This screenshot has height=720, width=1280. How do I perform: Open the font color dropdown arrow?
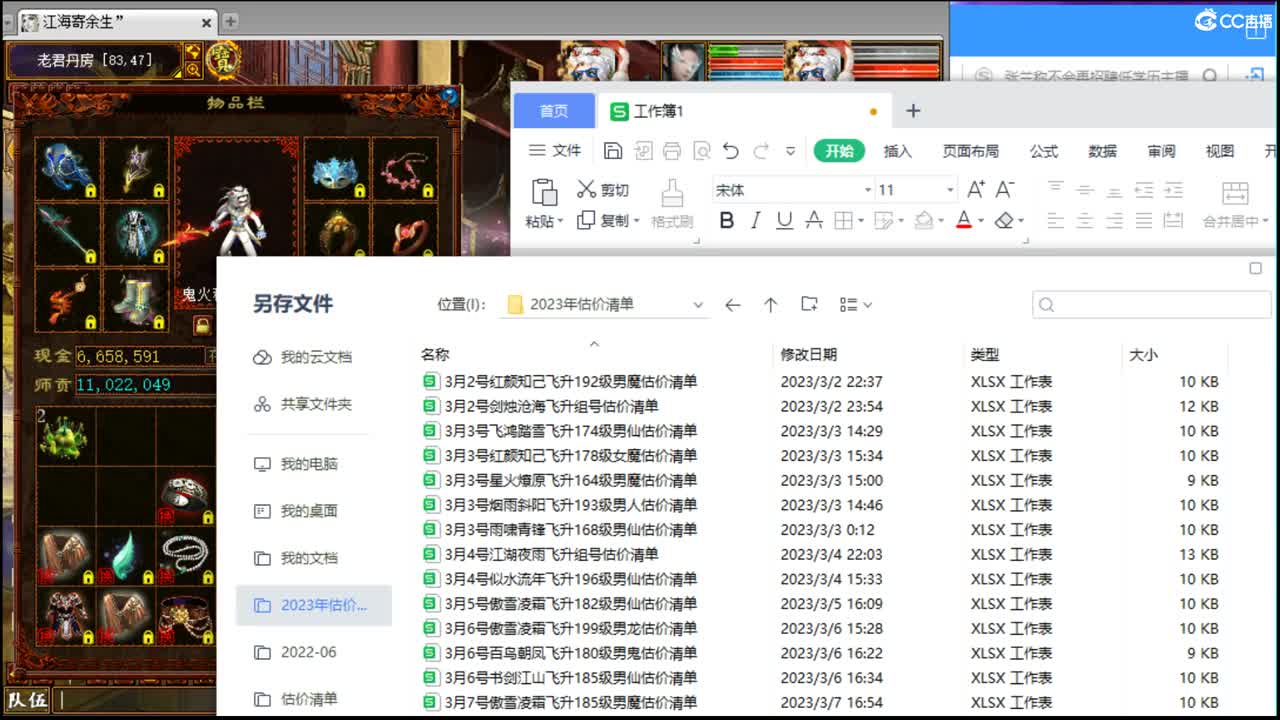[980, 222]
